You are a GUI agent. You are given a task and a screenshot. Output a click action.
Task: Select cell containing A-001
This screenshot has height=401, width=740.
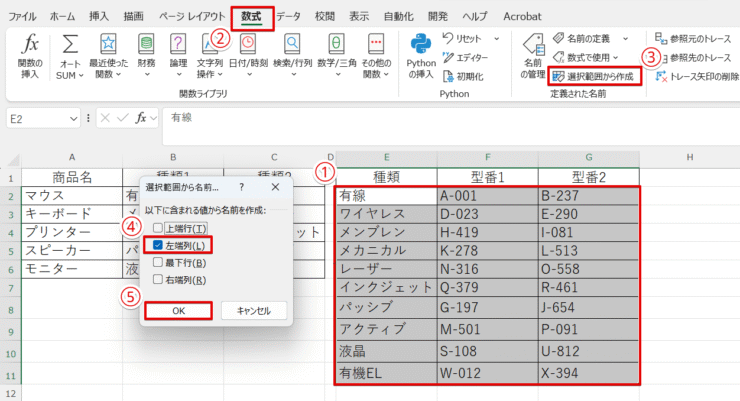click(x=488, y=196)
